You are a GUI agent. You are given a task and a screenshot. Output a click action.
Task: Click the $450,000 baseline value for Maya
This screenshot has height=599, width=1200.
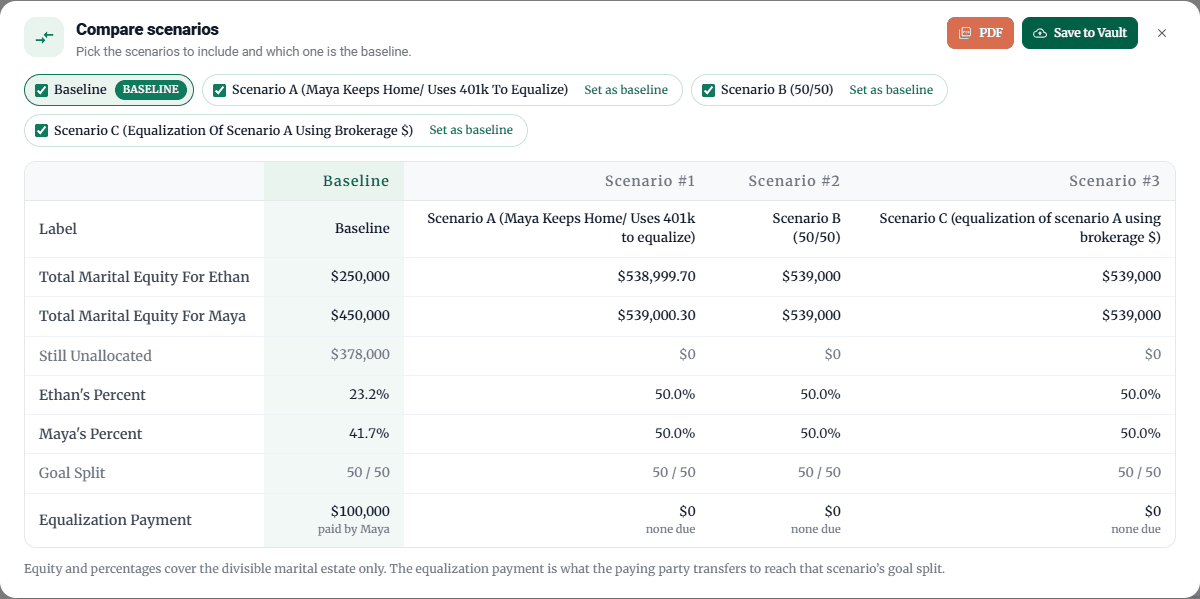coord(360,316)
